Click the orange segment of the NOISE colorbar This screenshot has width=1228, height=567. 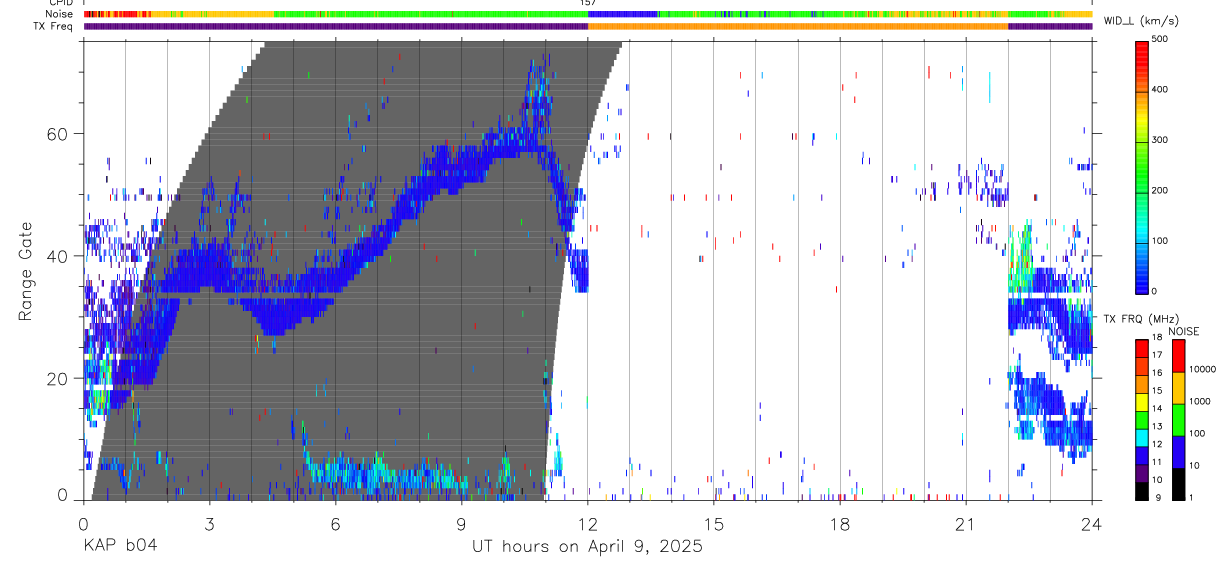point(1177,388)
